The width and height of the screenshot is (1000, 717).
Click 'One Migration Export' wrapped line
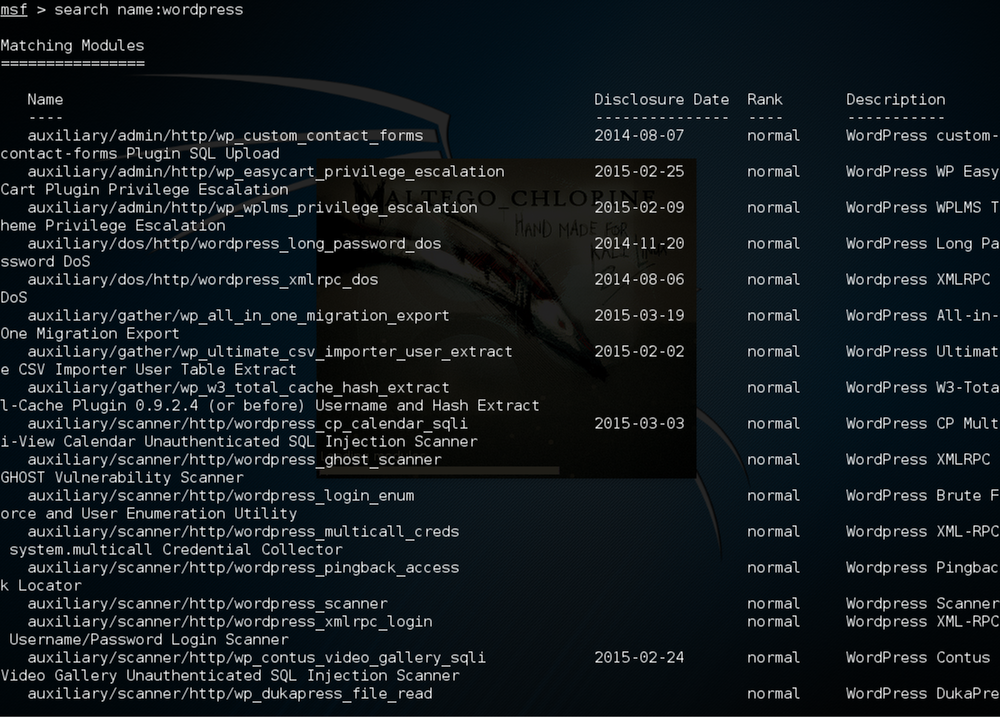(90, 334)
